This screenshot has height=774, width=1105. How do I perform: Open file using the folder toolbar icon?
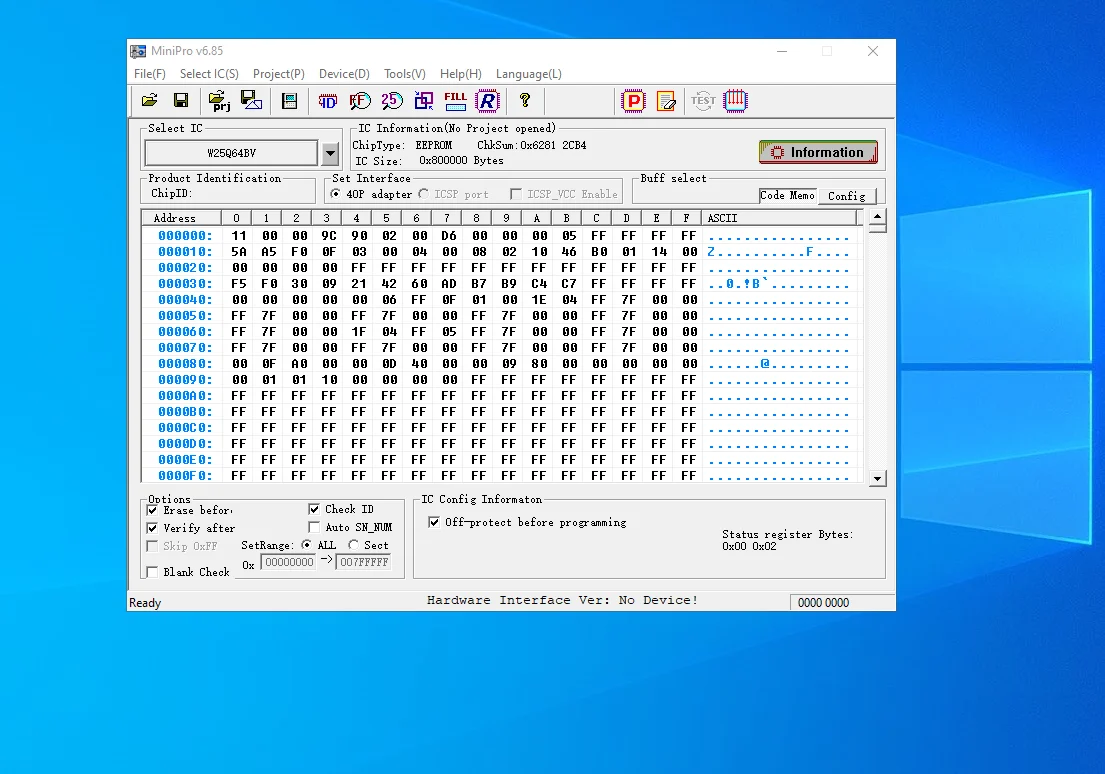[149, 101]
